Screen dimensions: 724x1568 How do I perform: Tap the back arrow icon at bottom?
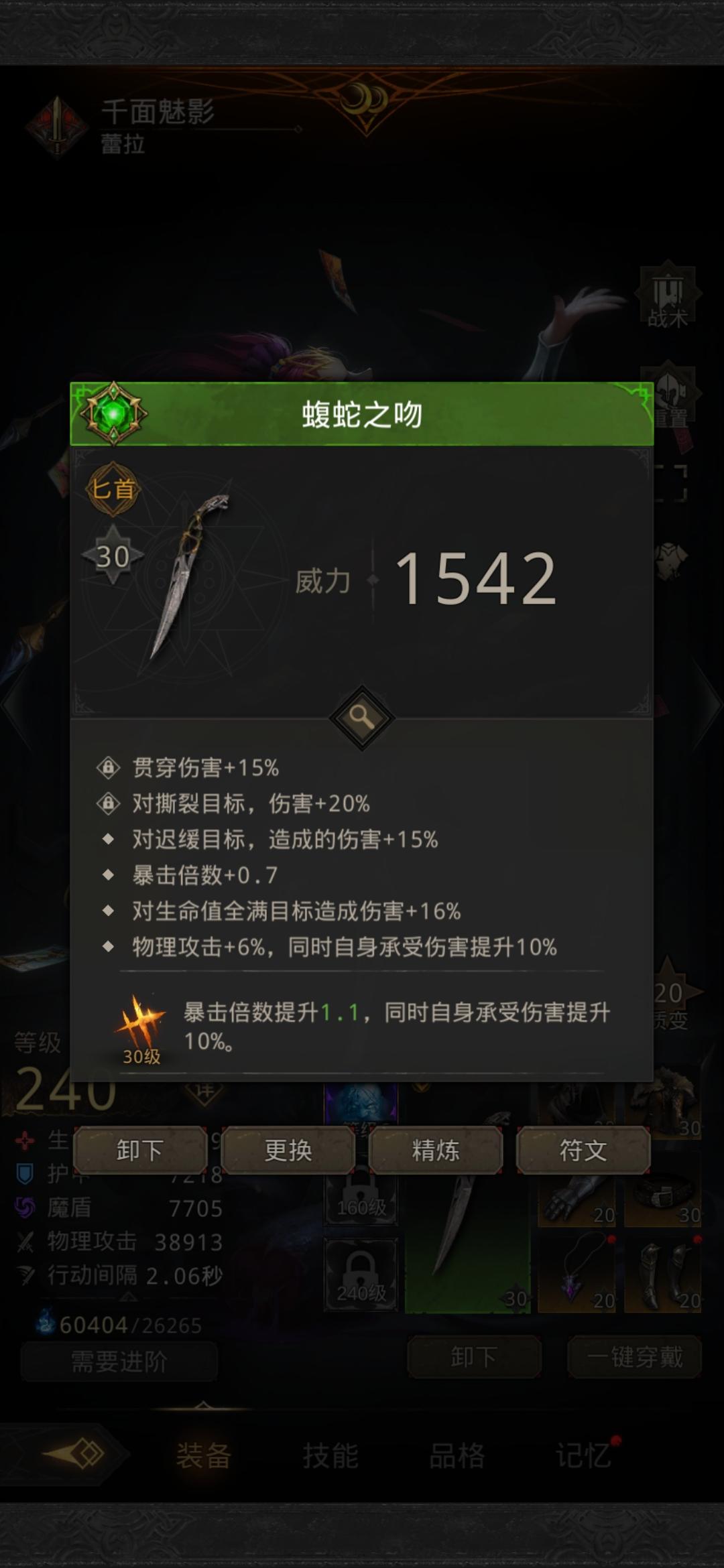tap(75, 1454)
